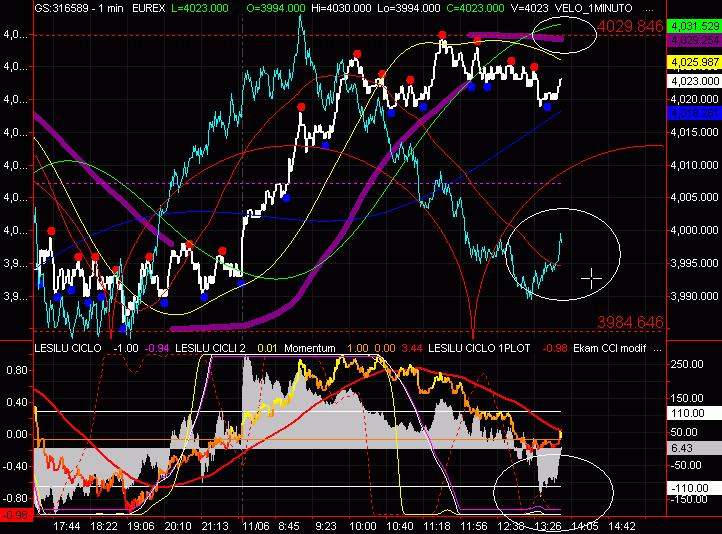This screenshot has height=534, width=722.
Task: Click the red -0.98 value tag
Action: pos(14,514)
